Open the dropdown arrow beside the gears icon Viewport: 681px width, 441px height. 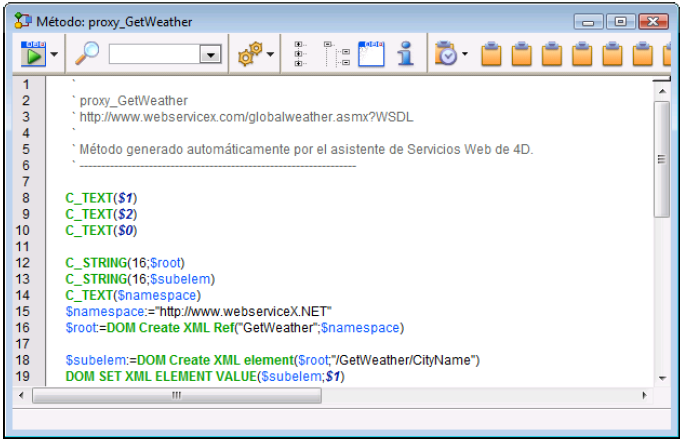[x=271, y=55]
